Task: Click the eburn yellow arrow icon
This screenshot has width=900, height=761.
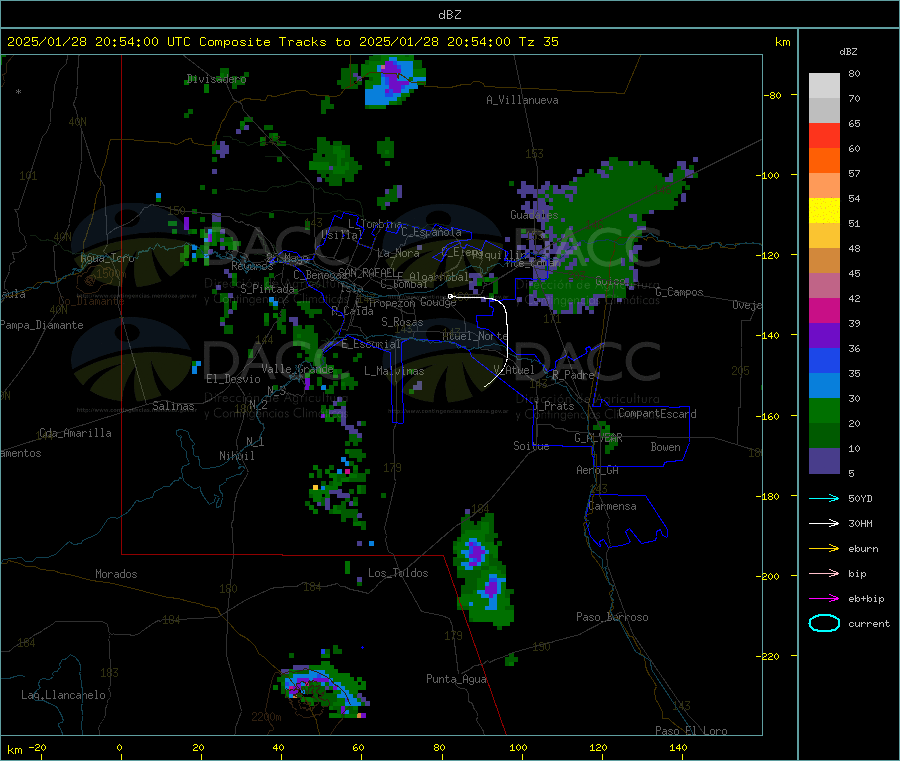Action: 824,549
